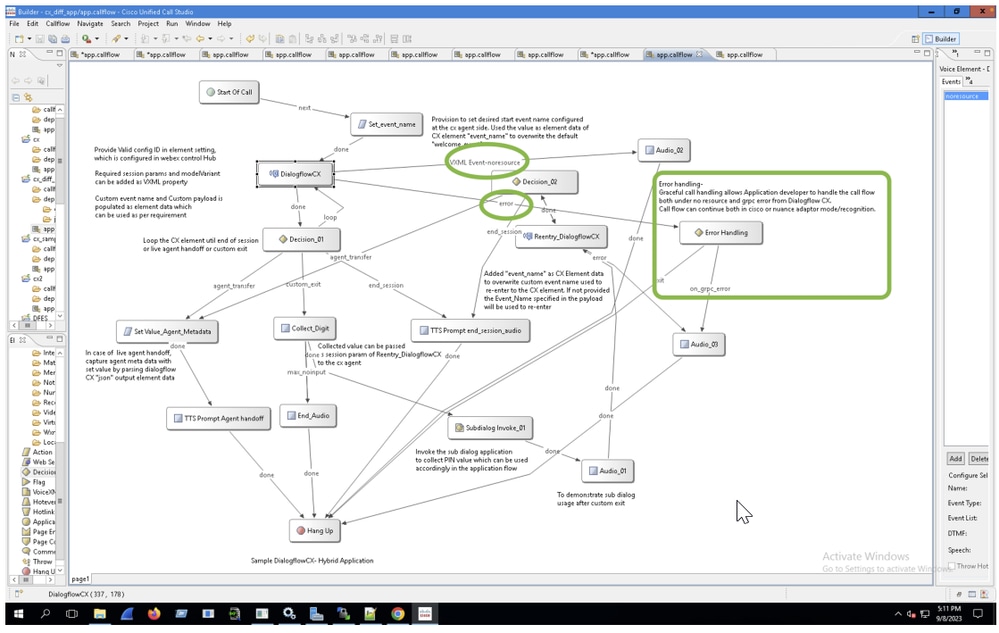
Task: Click the Delete button in Events panel
Action: 978,459
